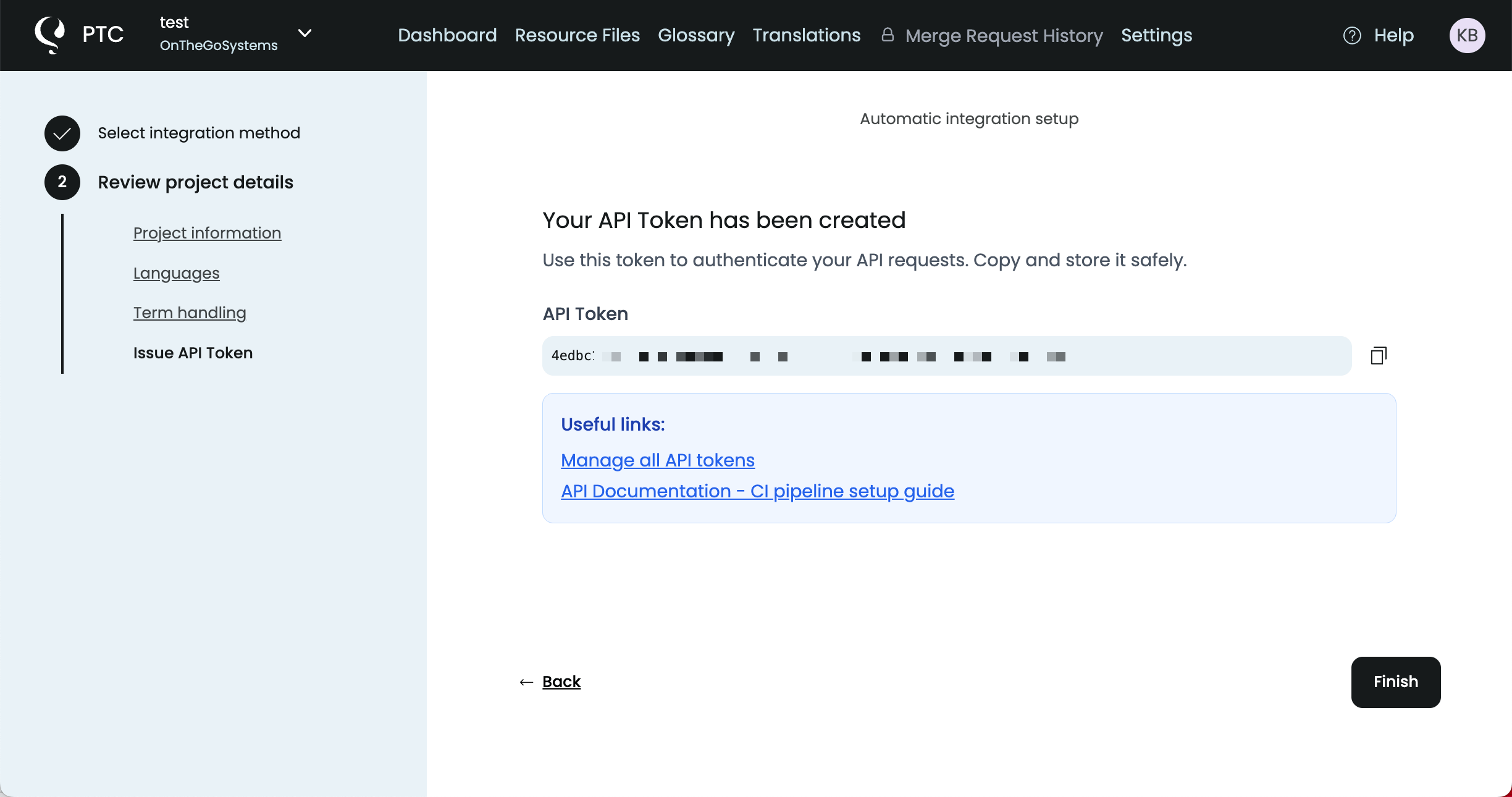Screen dimensions: 1512x797
Task: Switch to the Translations tab
Action: tap(806, 35)
